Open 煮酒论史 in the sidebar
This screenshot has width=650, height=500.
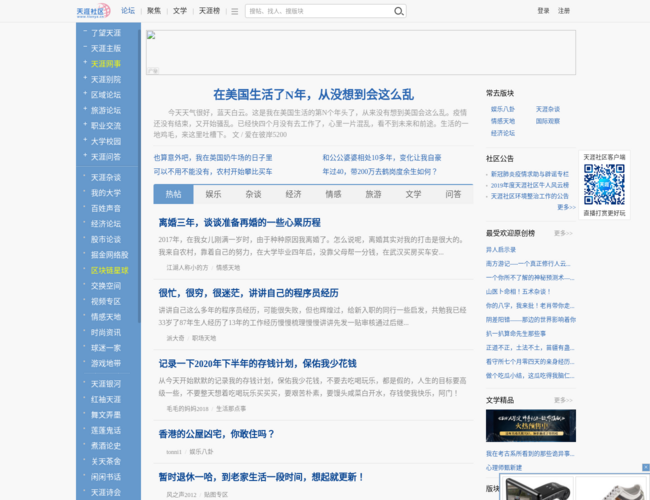pos(106,446)
